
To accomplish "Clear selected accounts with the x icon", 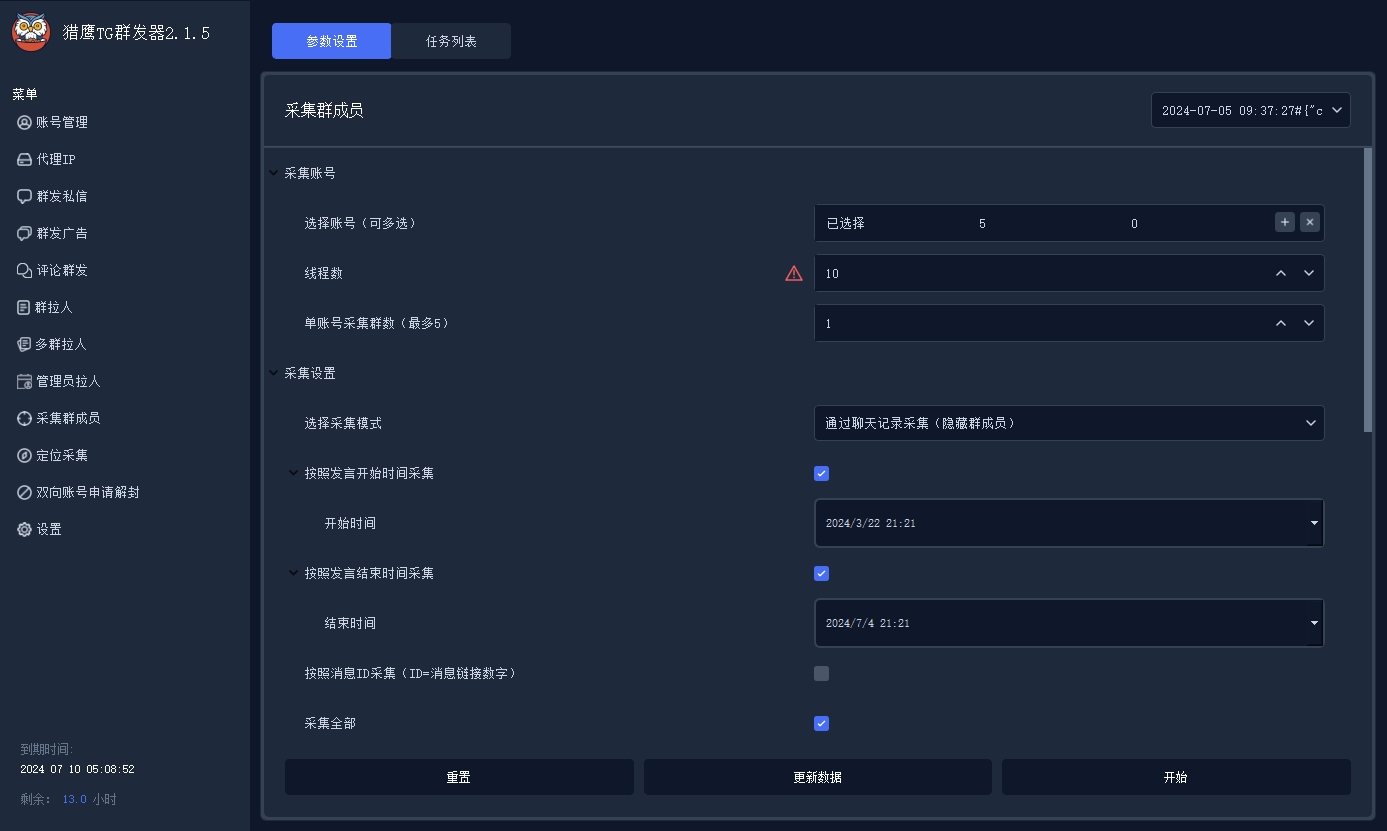I will [1310, 222].
